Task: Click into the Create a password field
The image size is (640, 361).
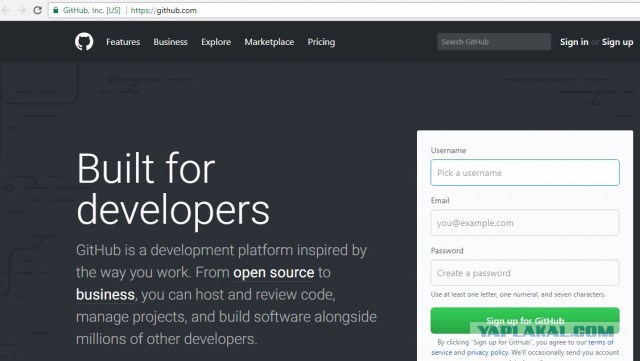Action: tap(525, 273)
